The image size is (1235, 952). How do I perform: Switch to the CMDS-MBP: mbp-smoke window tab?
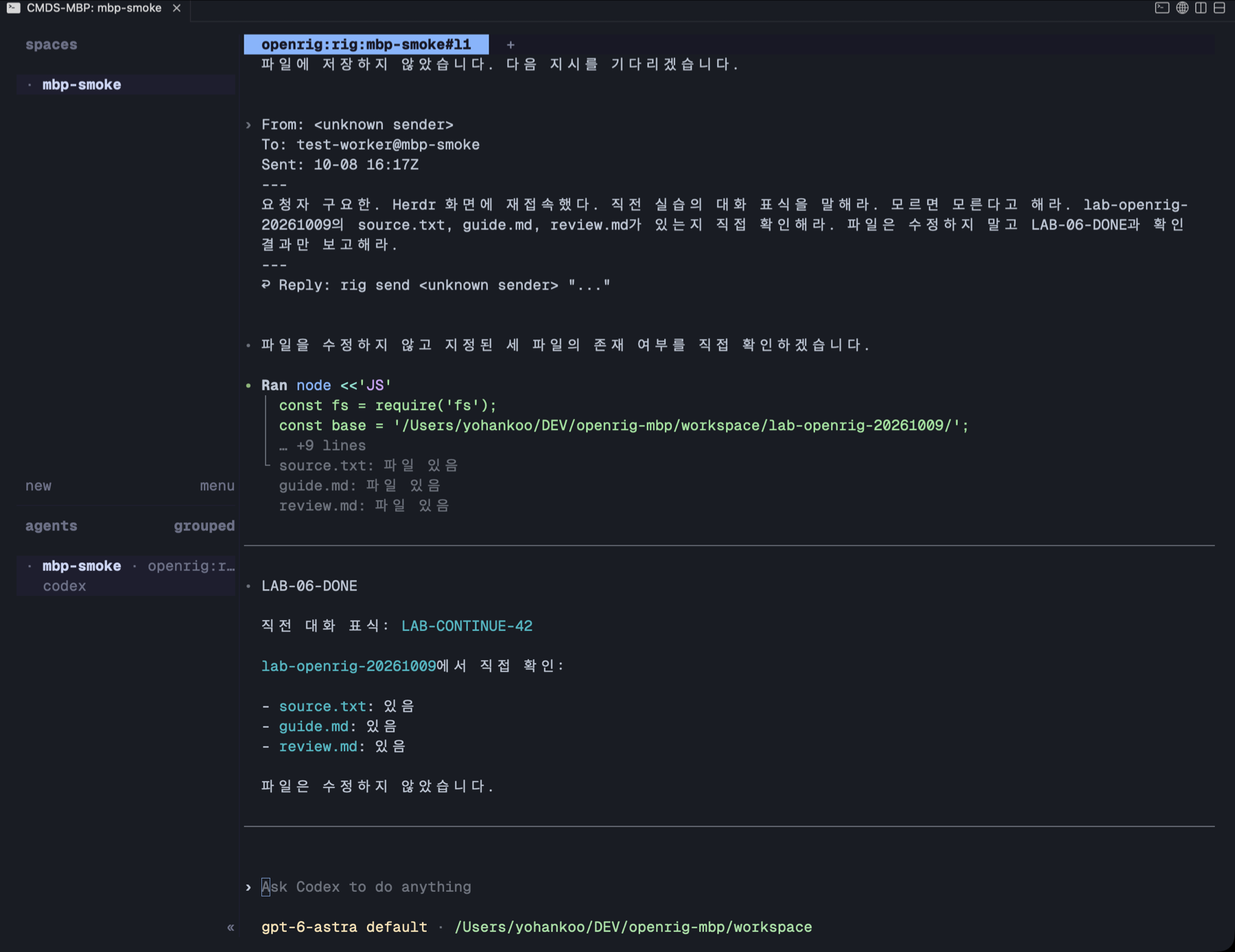point(94,8)
